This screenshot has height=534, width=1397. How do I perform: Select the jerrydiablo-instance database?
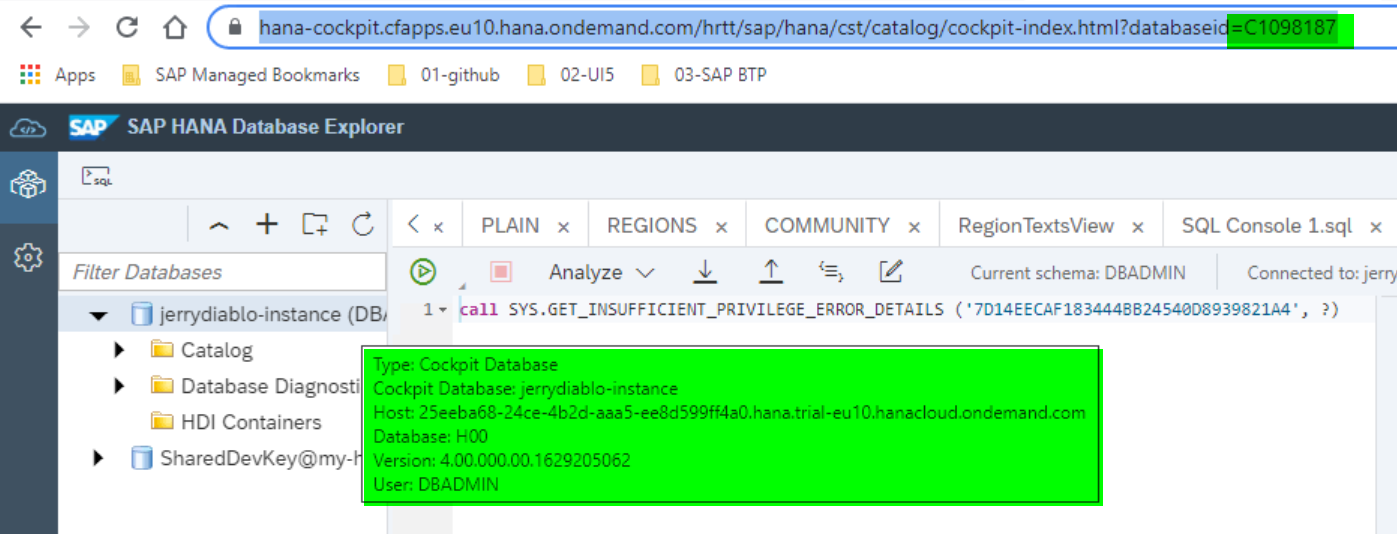click(260, 314)
